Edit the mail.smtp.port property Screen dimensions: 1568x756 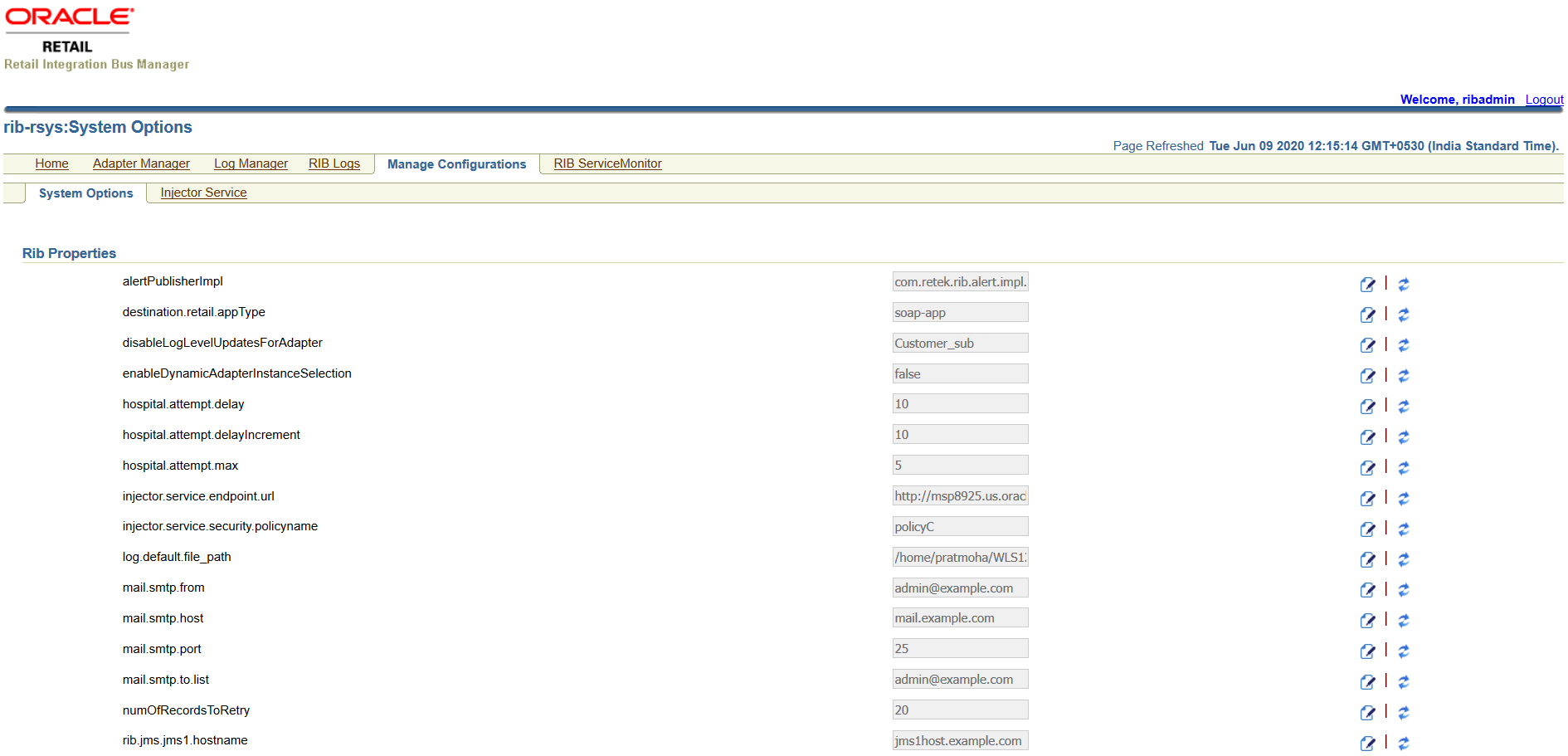point(1367,651)
